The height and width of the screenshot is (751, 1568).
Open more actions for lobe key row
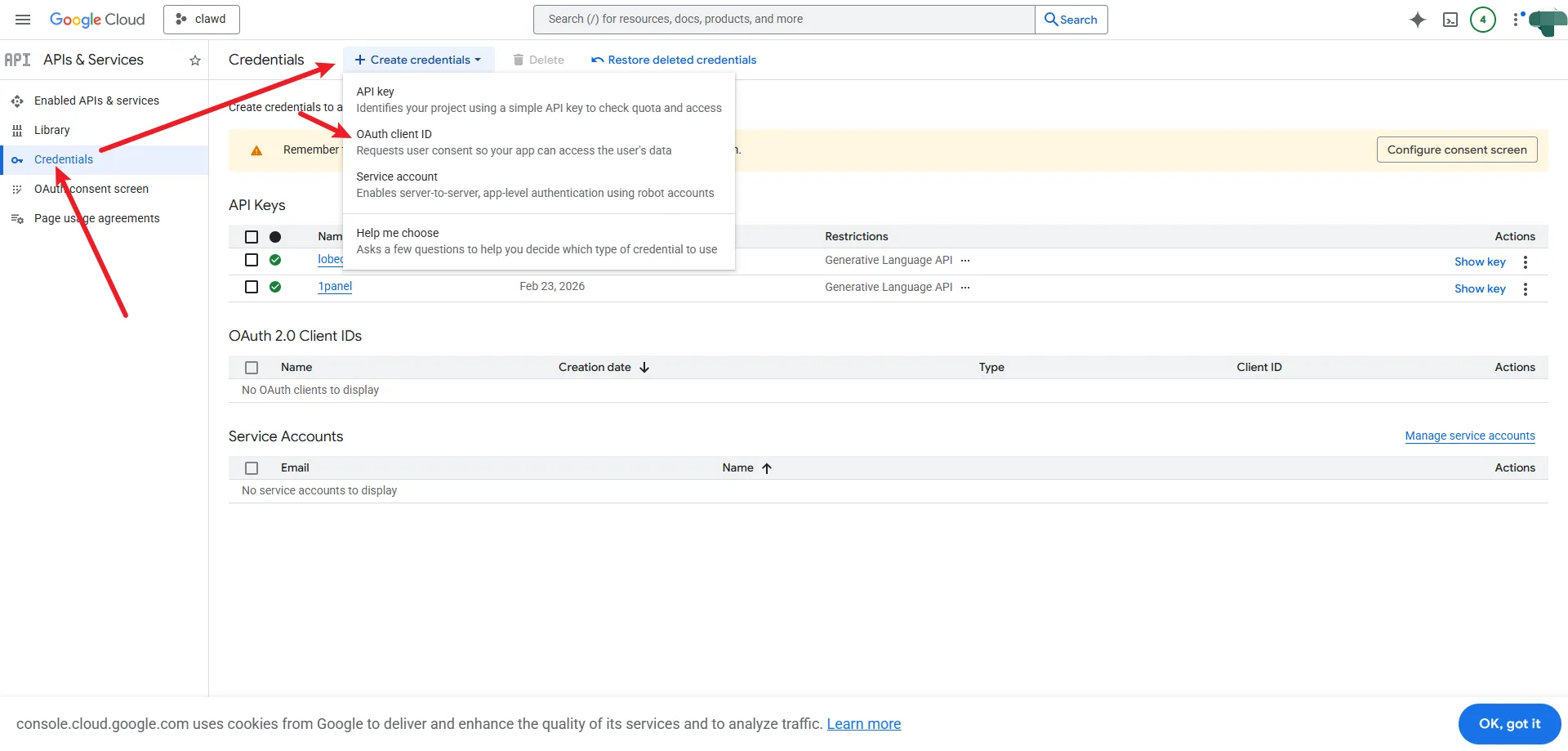click(1525, 262)
